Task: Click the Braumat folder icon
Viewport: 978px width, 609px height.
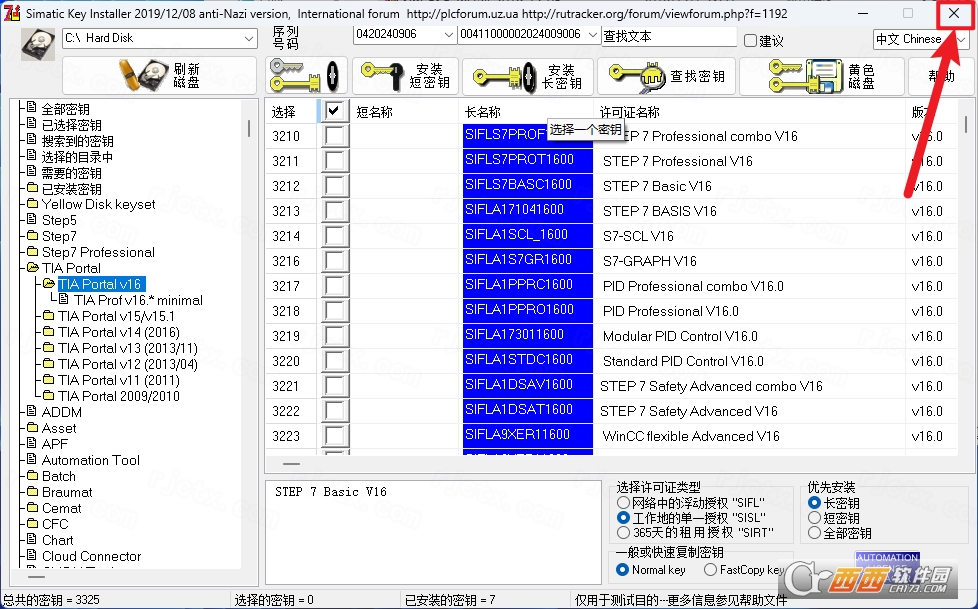Action: pos(32,492)
